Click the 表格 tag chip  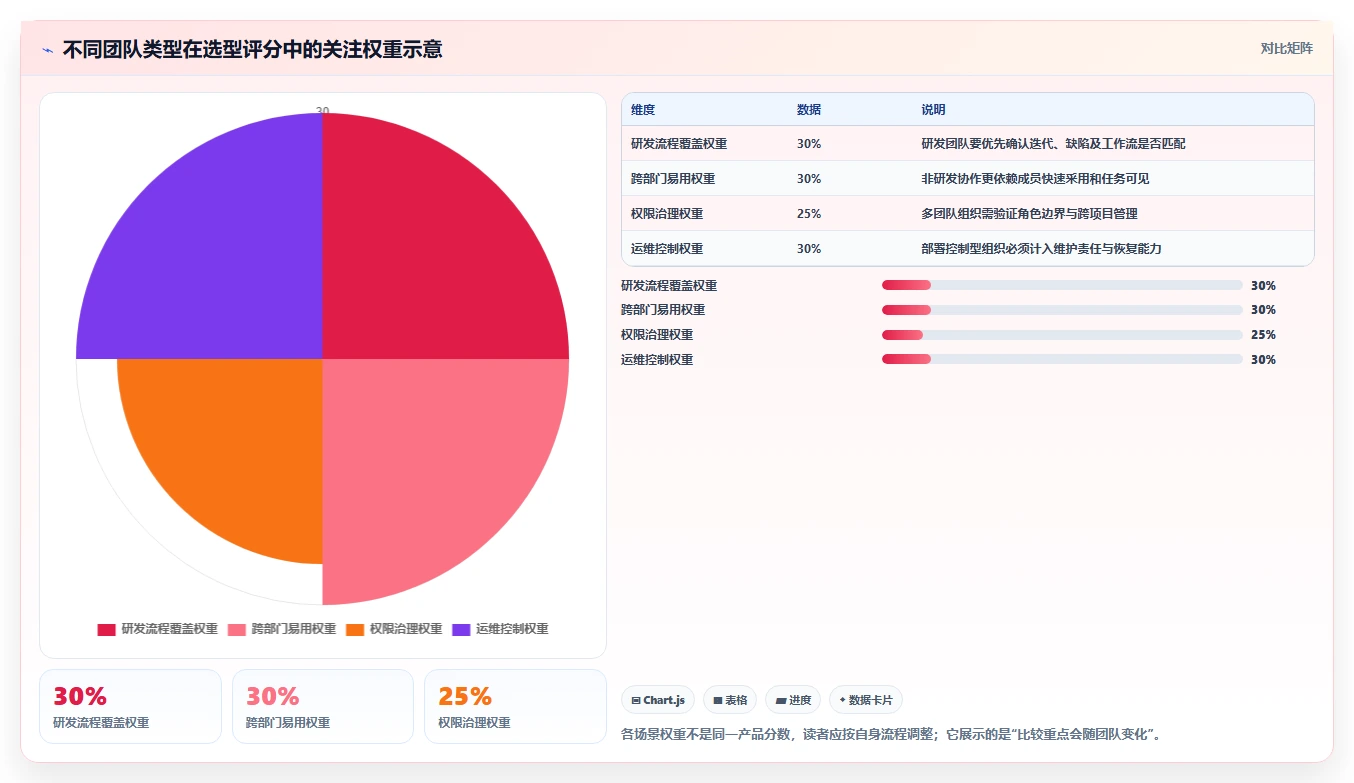(x=730, y=700)
